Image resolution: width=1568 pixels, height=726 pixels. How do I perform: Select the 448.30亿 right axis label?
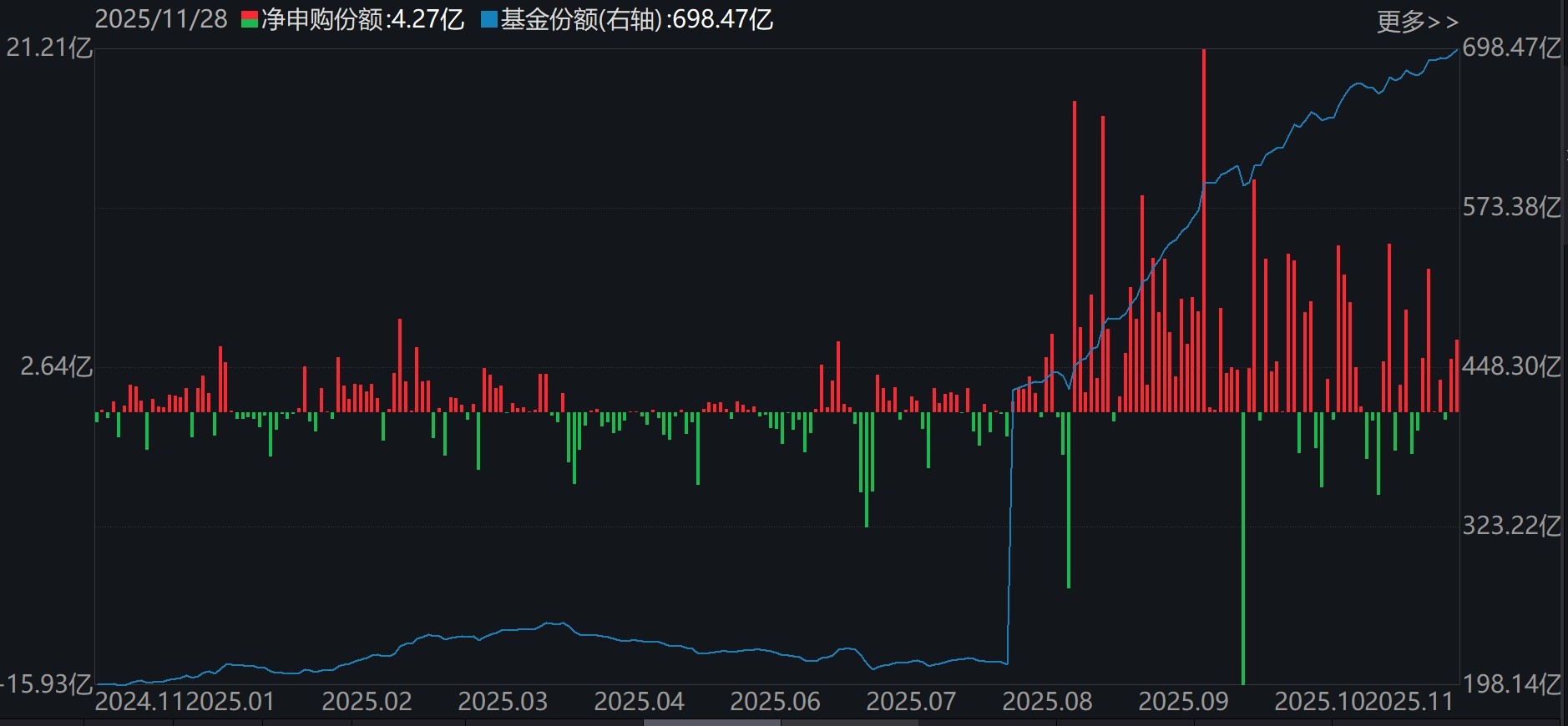click(1511, 366)
